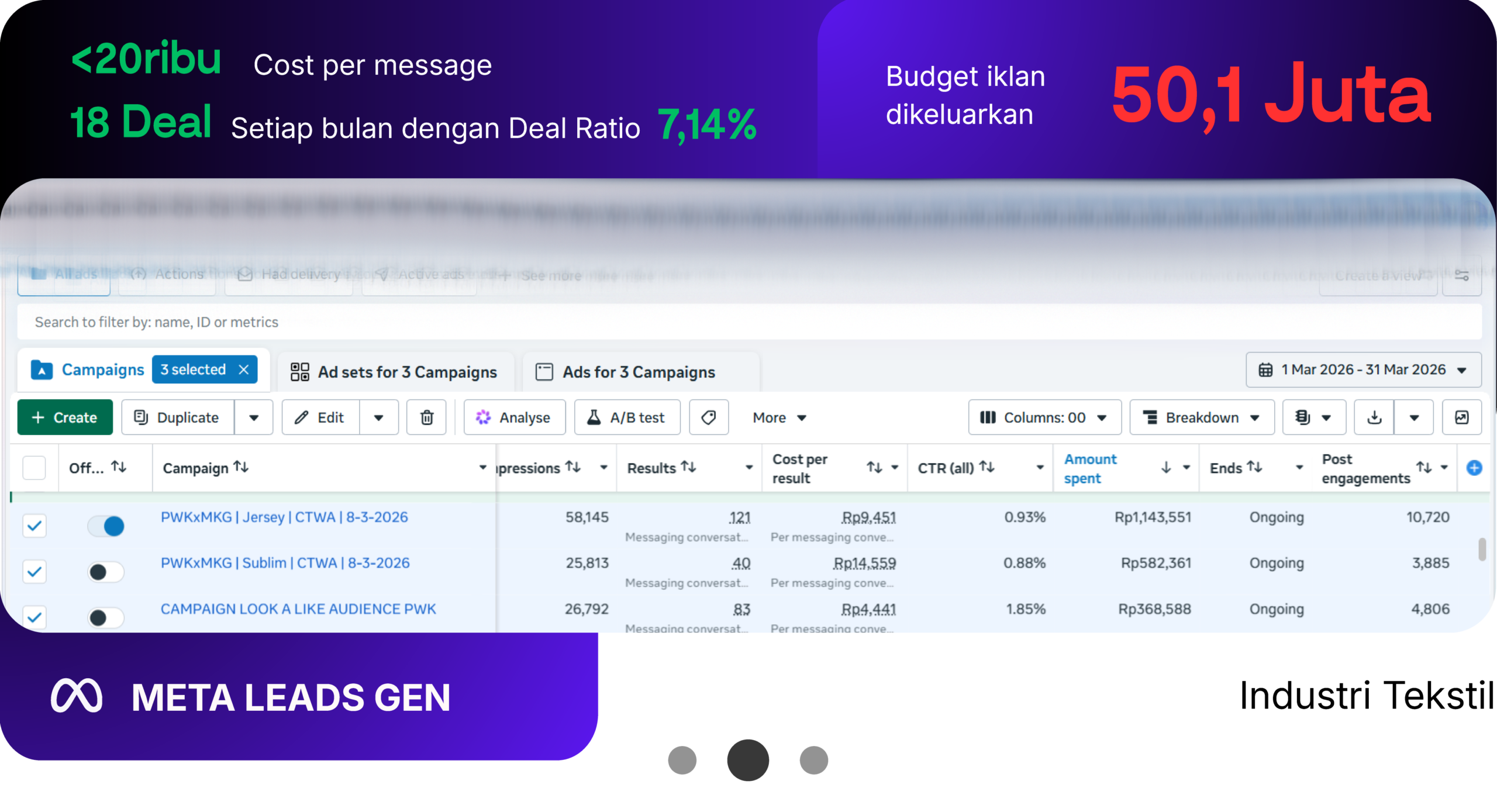Click the tag label icon button

[x=709, y=417]
